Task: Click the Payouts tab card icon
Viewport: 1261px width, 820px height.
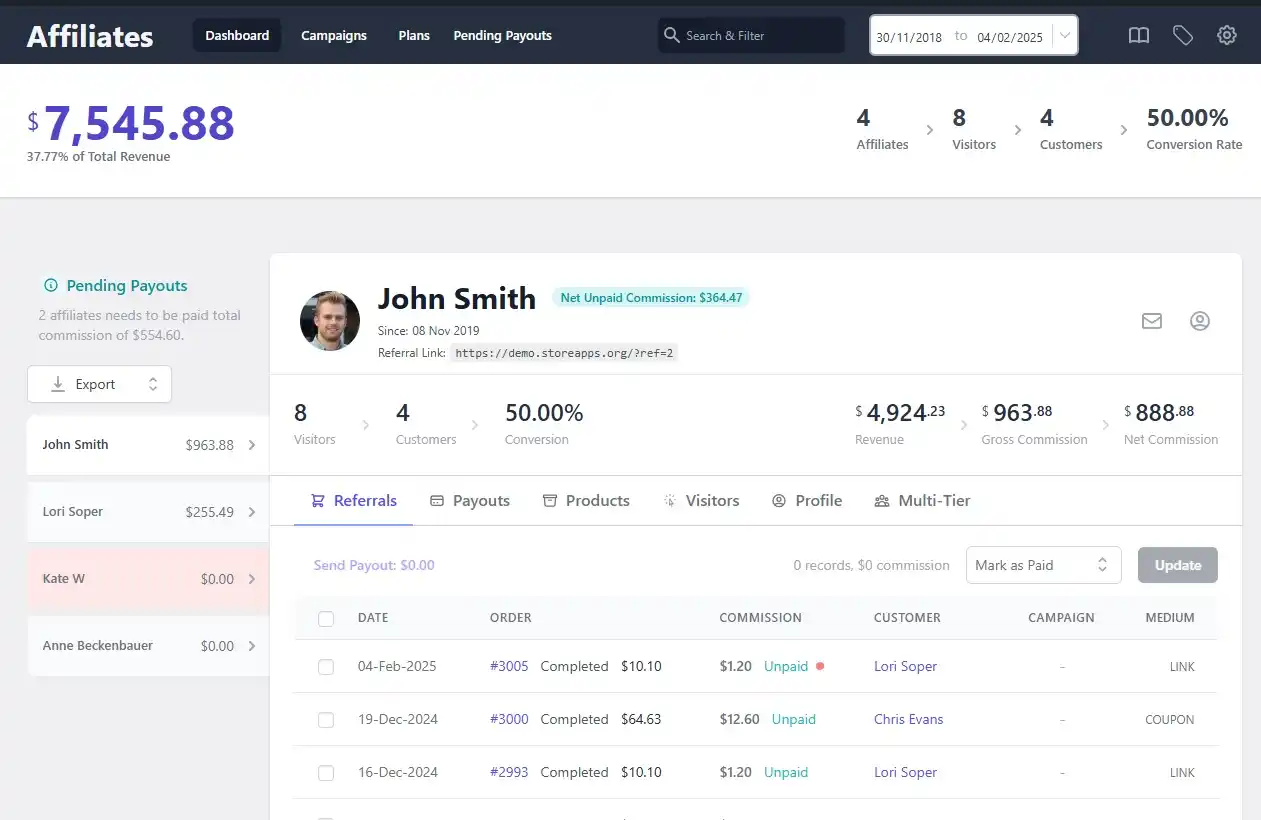Action: pos(437,500)
